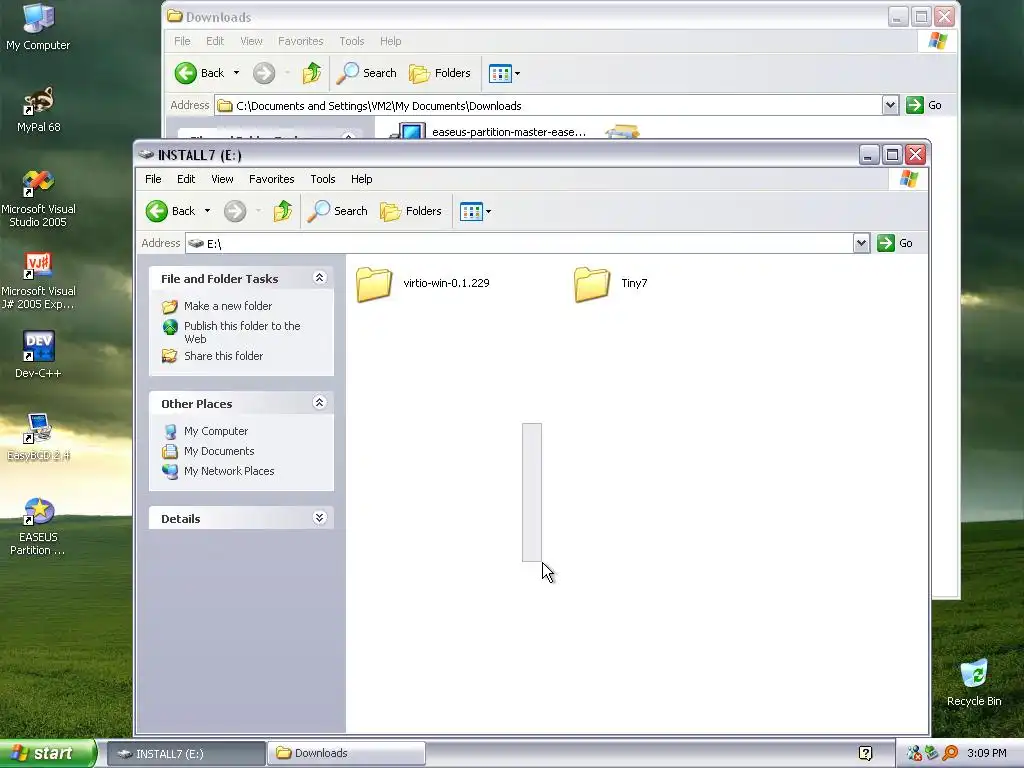The width and height of the screenshot is (1024, 768).
Task: Open My Computer from Other Places
Action: (216, 431)
